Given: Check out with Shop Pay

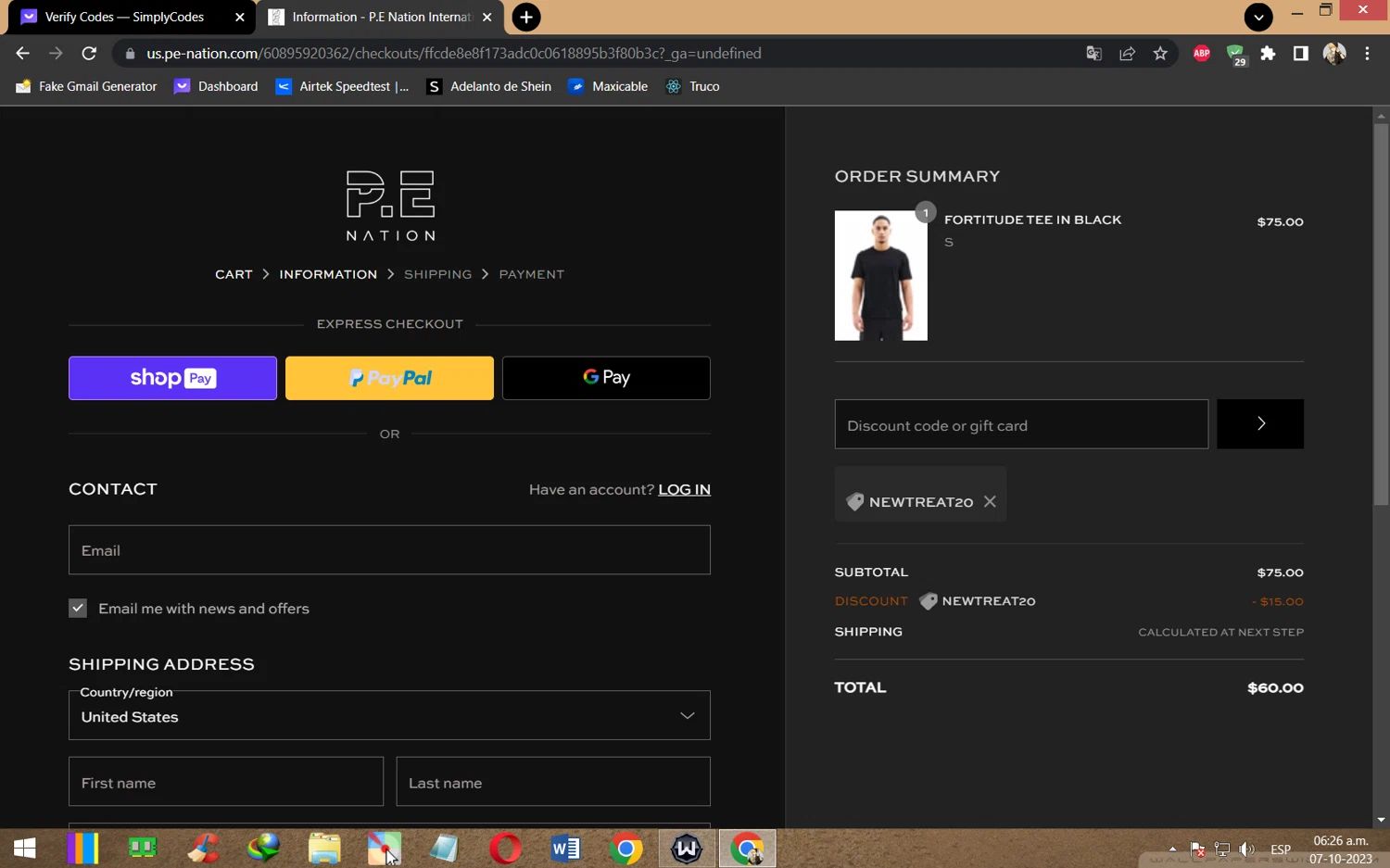Looking at the screenshot, I should 172,378.
